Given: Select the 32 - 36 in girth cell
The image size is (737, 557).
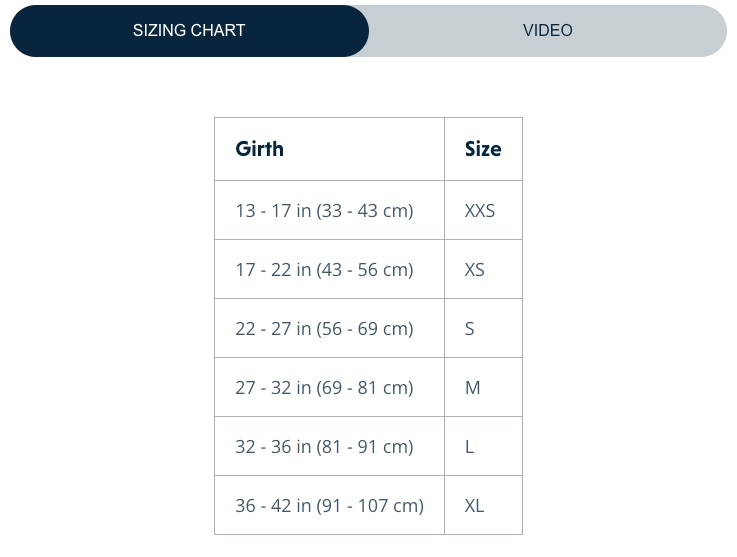Looking at the screenshot, I should point(329,446).
